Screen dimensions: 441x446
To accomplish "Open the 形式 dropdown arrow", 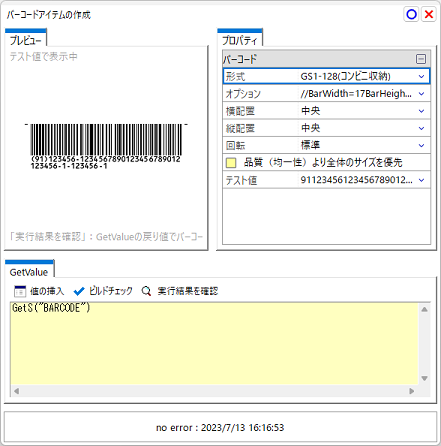I will (421, 76).
